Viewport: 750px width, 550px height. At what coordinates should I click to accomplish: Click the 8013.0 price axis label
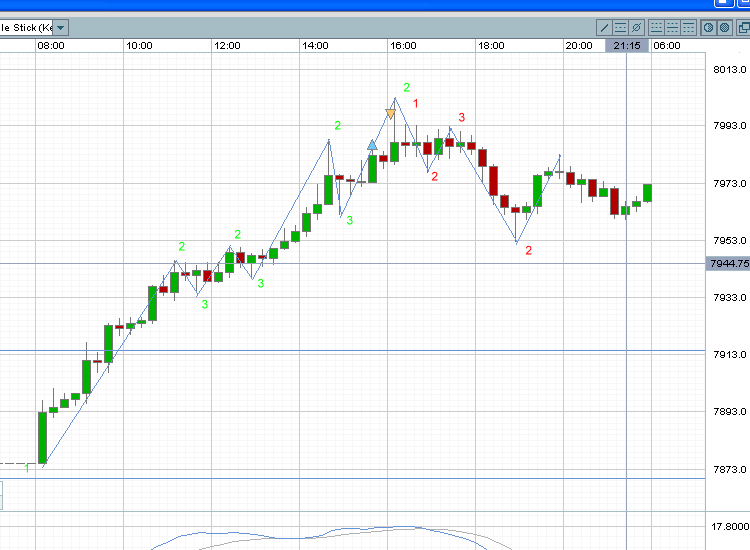[x=729, y=69]
